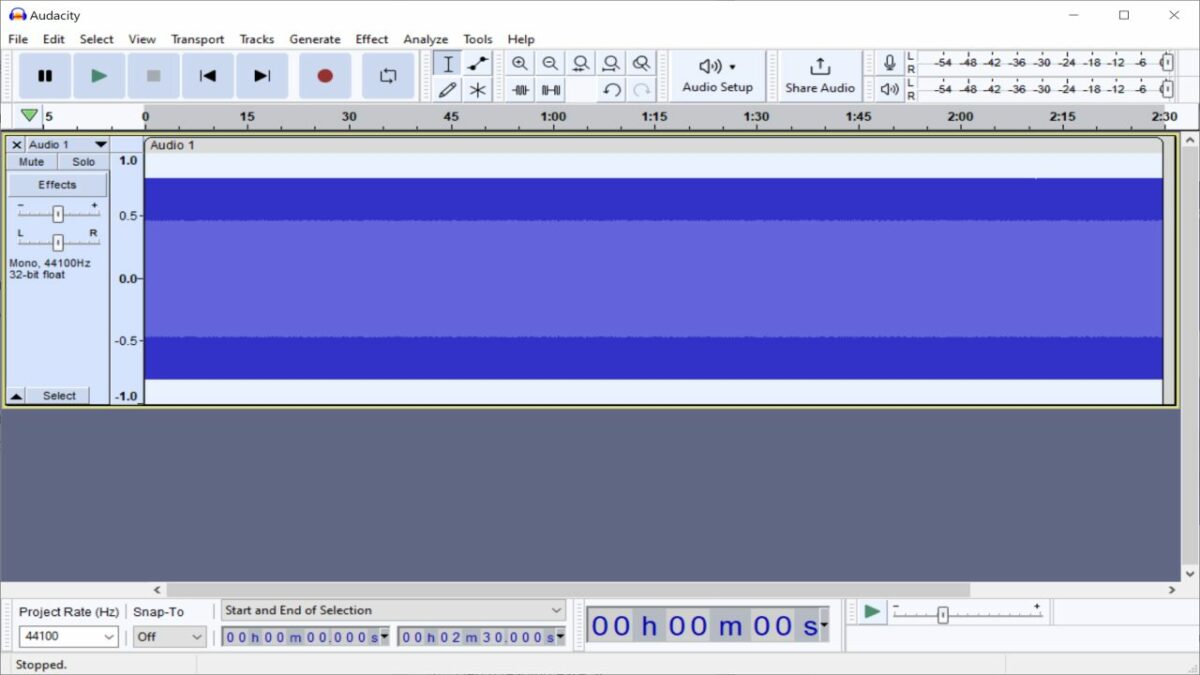Select the Multi-tool asterisk icon

point(478,90)
